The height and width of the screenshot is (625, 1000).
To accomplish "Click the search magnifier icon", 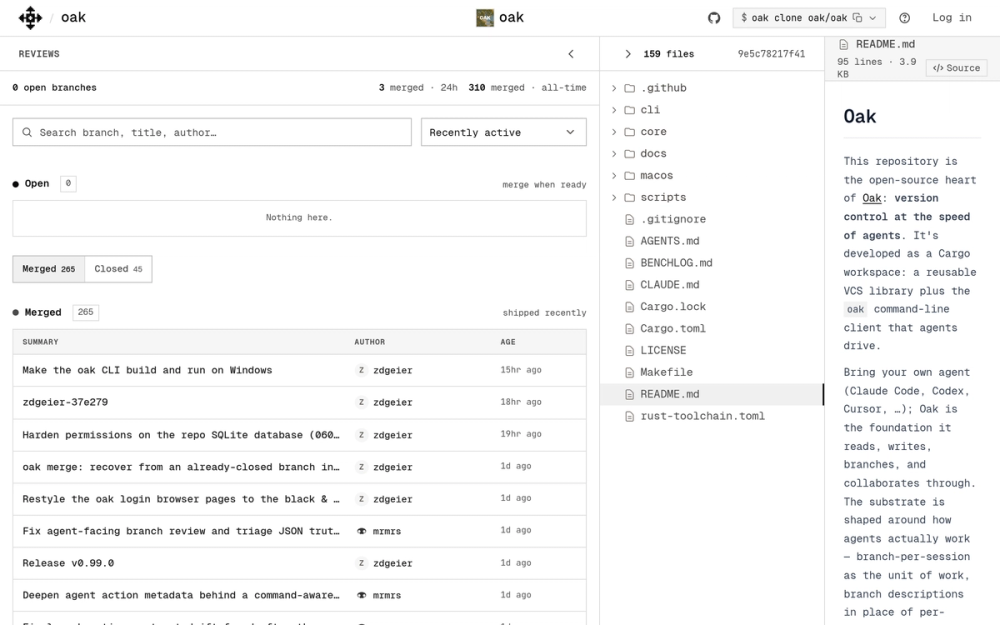I will point(27,132).
